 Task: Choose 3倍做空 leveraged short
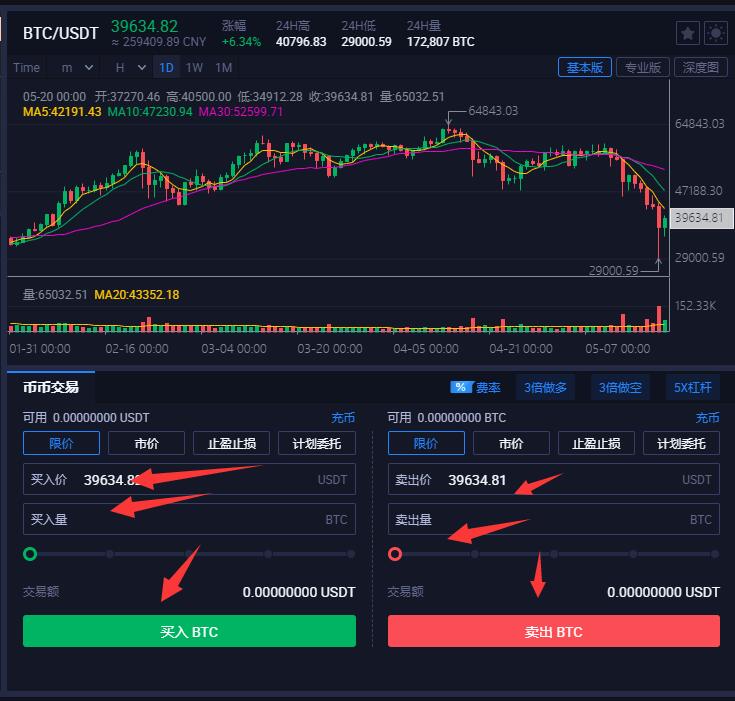620,388
